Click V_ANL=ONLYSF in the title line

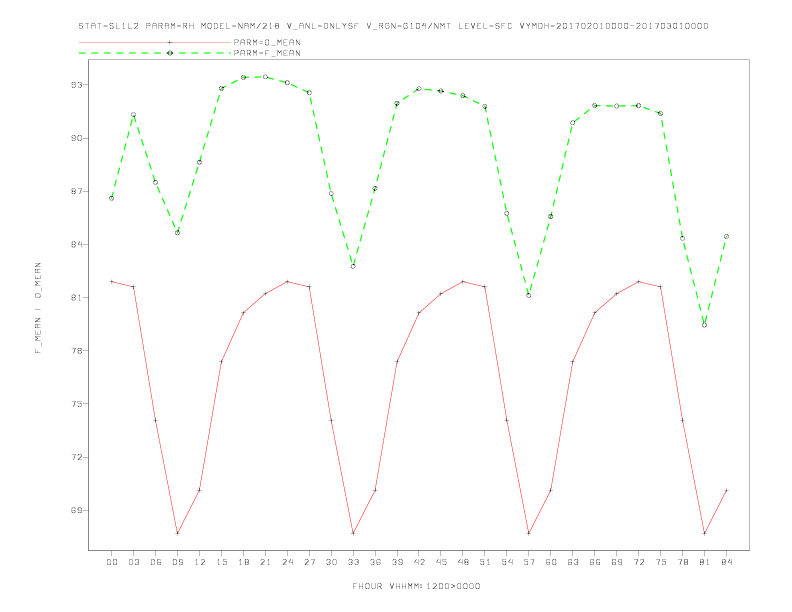pos(322,26)
